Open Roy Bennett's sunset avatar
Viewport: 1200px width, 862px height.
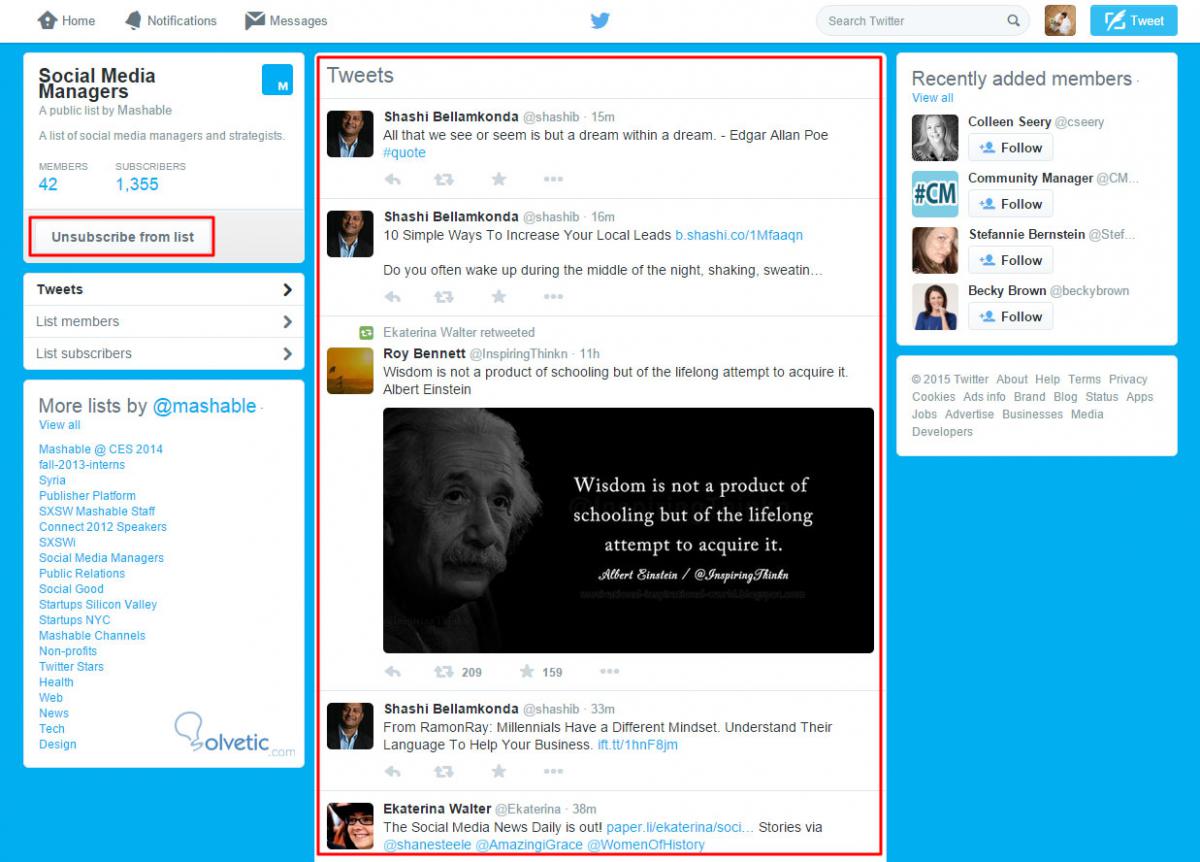click(350, 371)
